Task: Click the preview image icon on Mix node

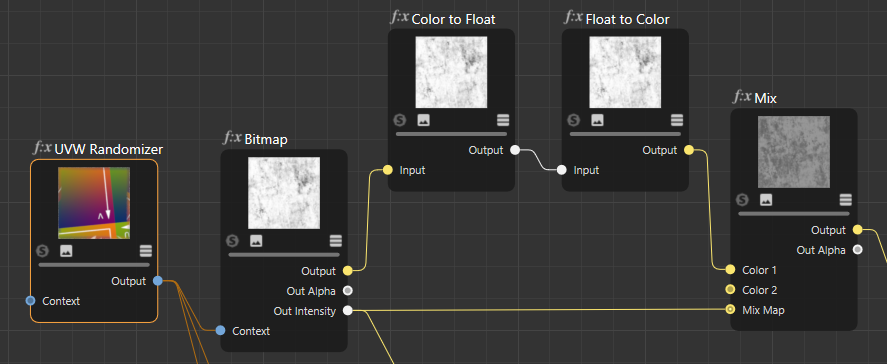Action: tap(766, 199)
